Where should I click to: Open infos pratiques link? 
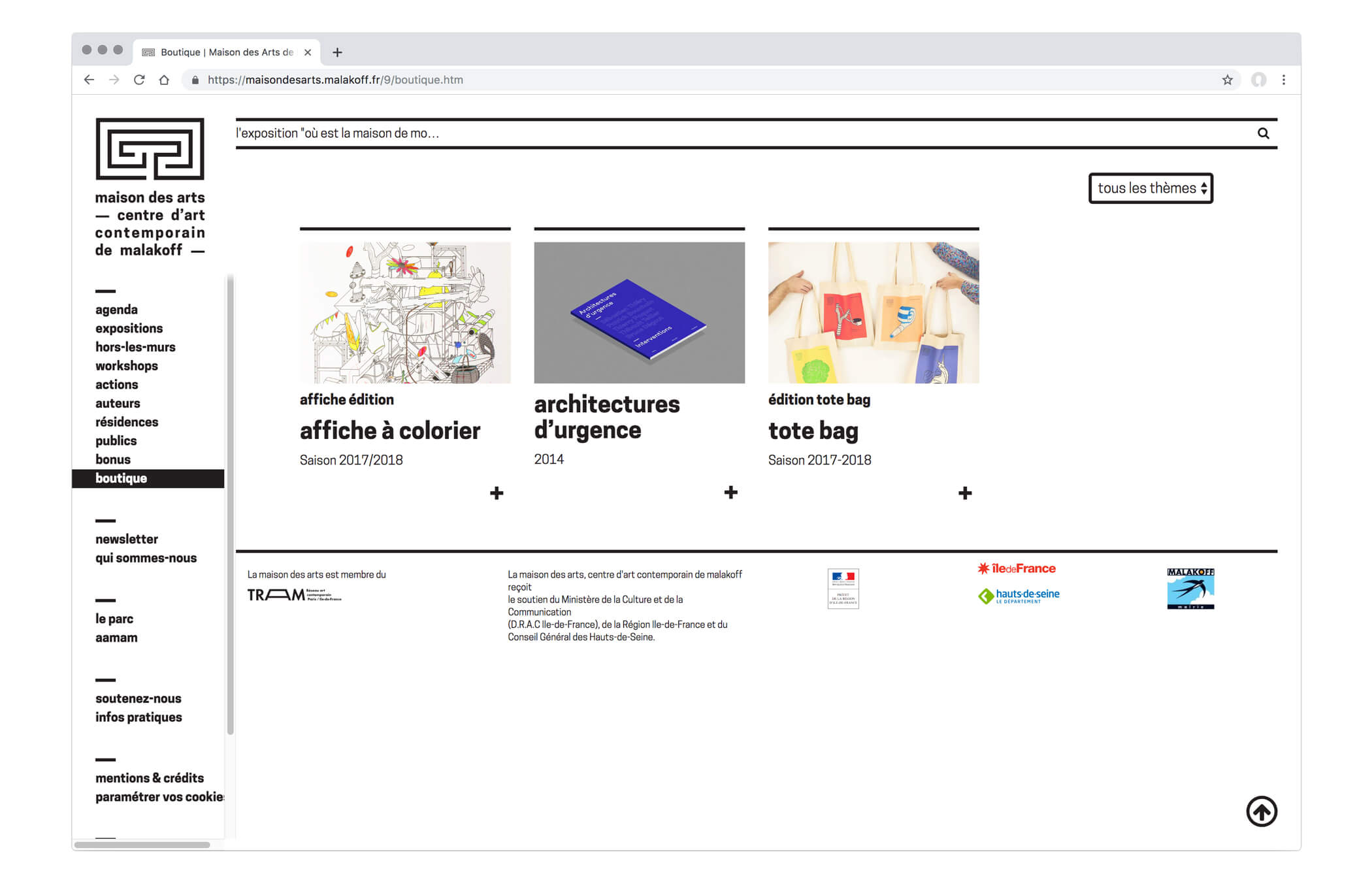point(139,717)
